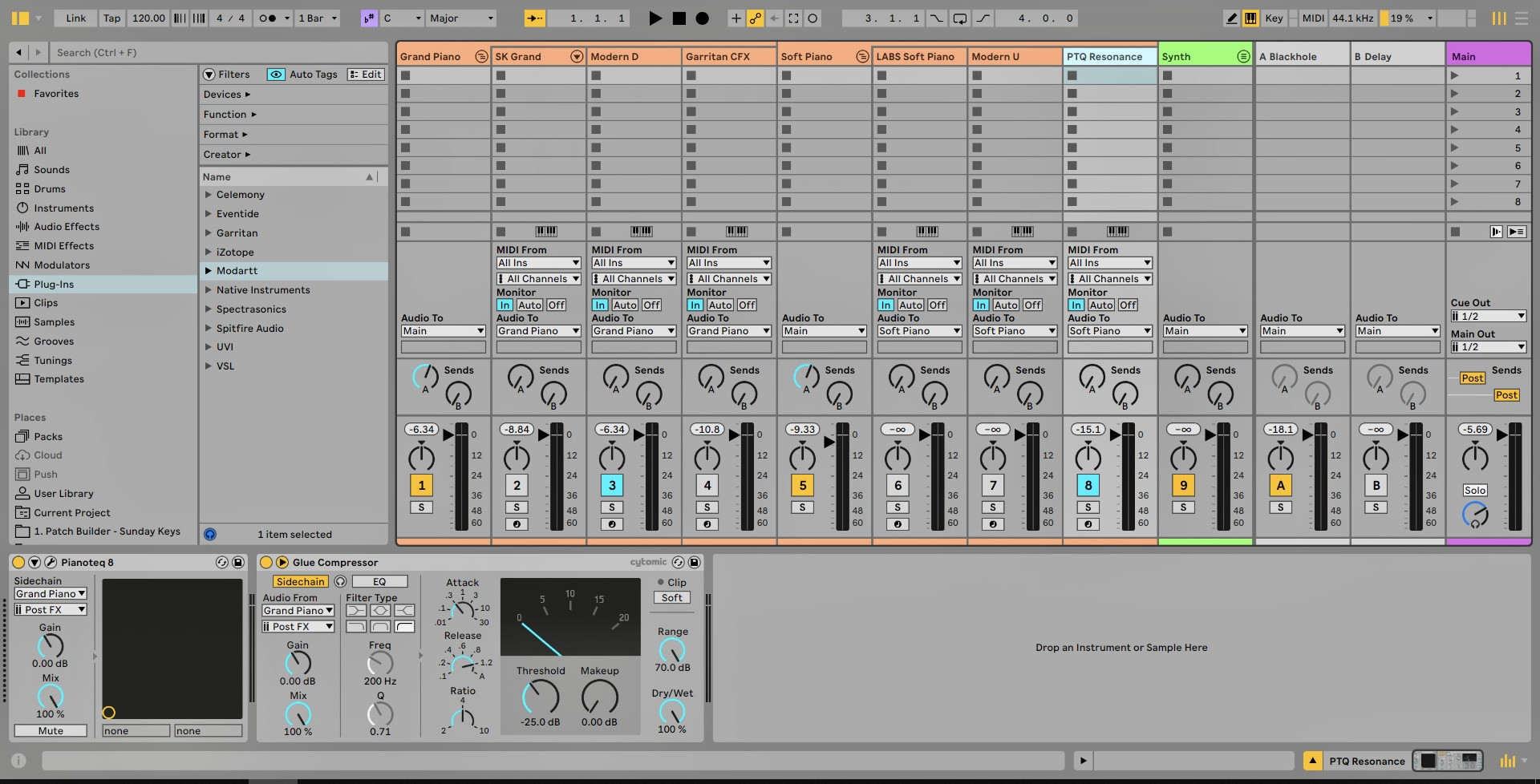Click Edit next to Auto Tags
Image resolution: width=1540 pixels, height=784 pixels.
coord(365,74)
